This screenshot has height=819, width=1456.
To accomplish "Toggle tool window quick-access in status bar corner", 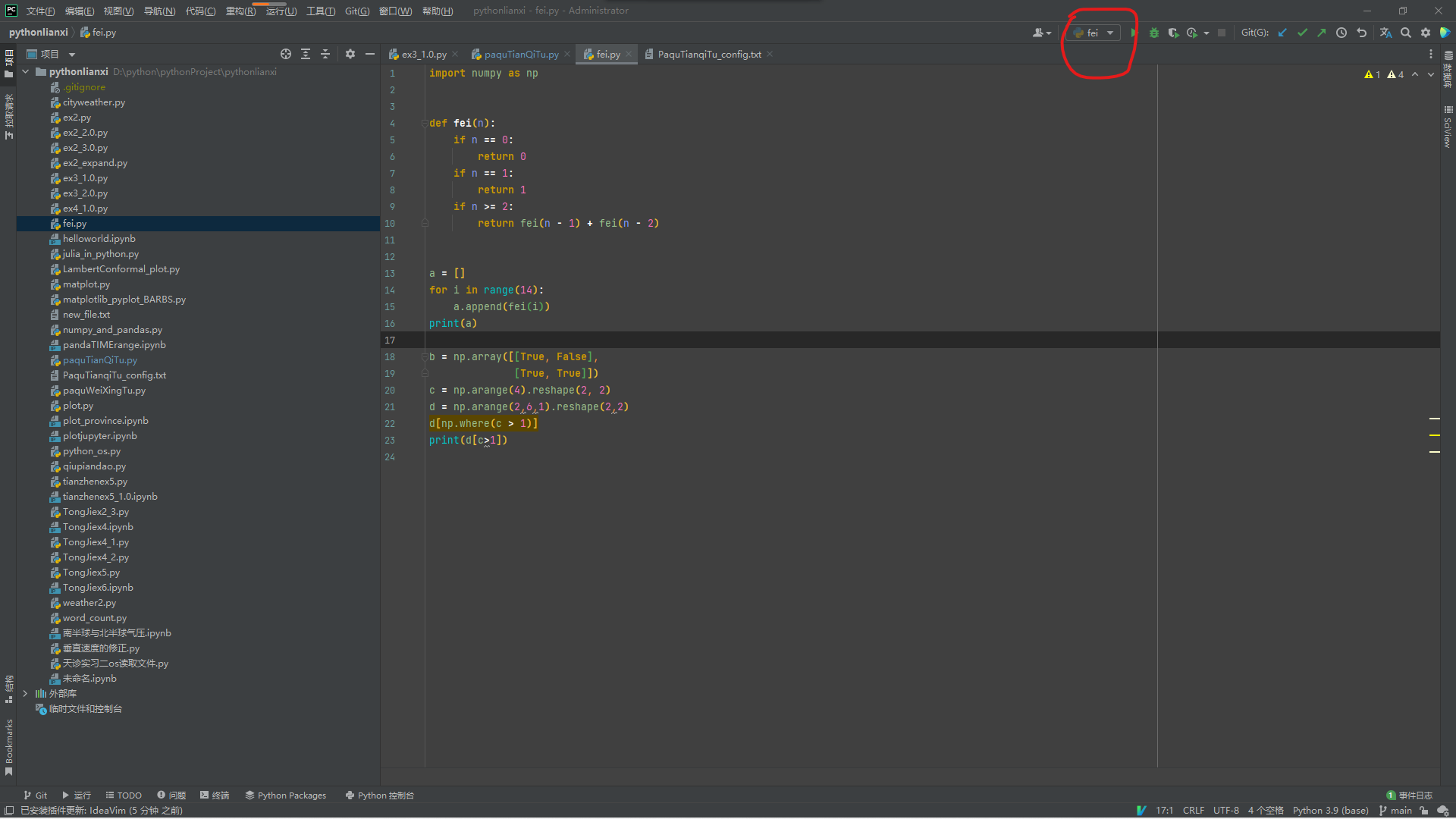I will tap(9, 810).
